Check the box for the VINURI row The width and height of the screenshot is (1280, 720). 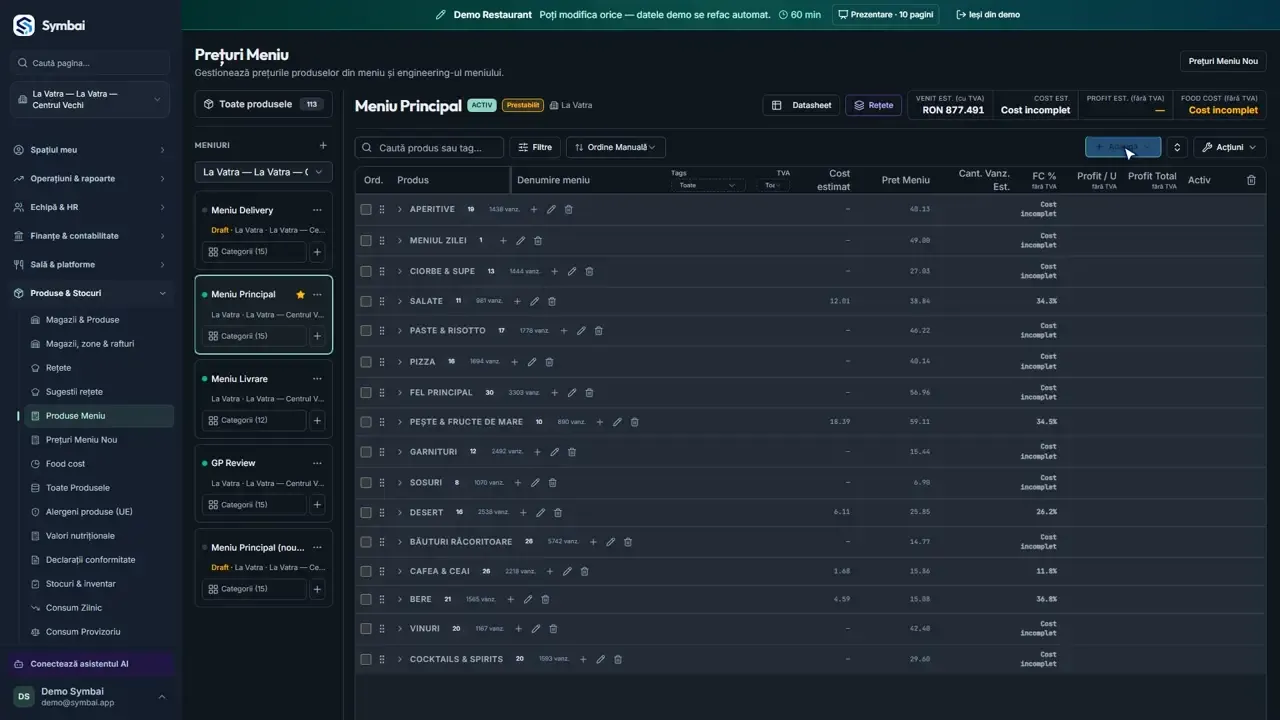click(x=366, y=629)
